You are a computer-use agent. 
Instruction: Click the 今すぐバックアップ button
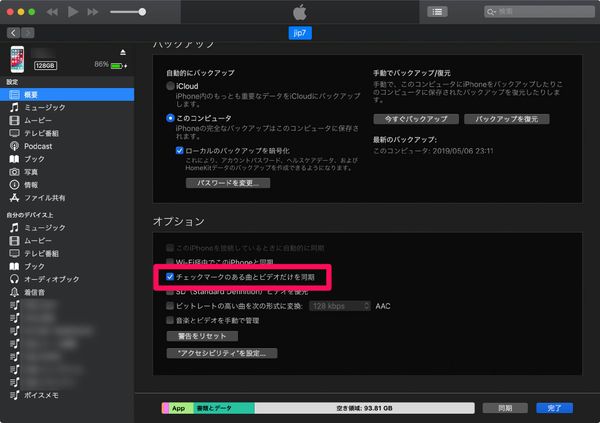coord(416,119)
